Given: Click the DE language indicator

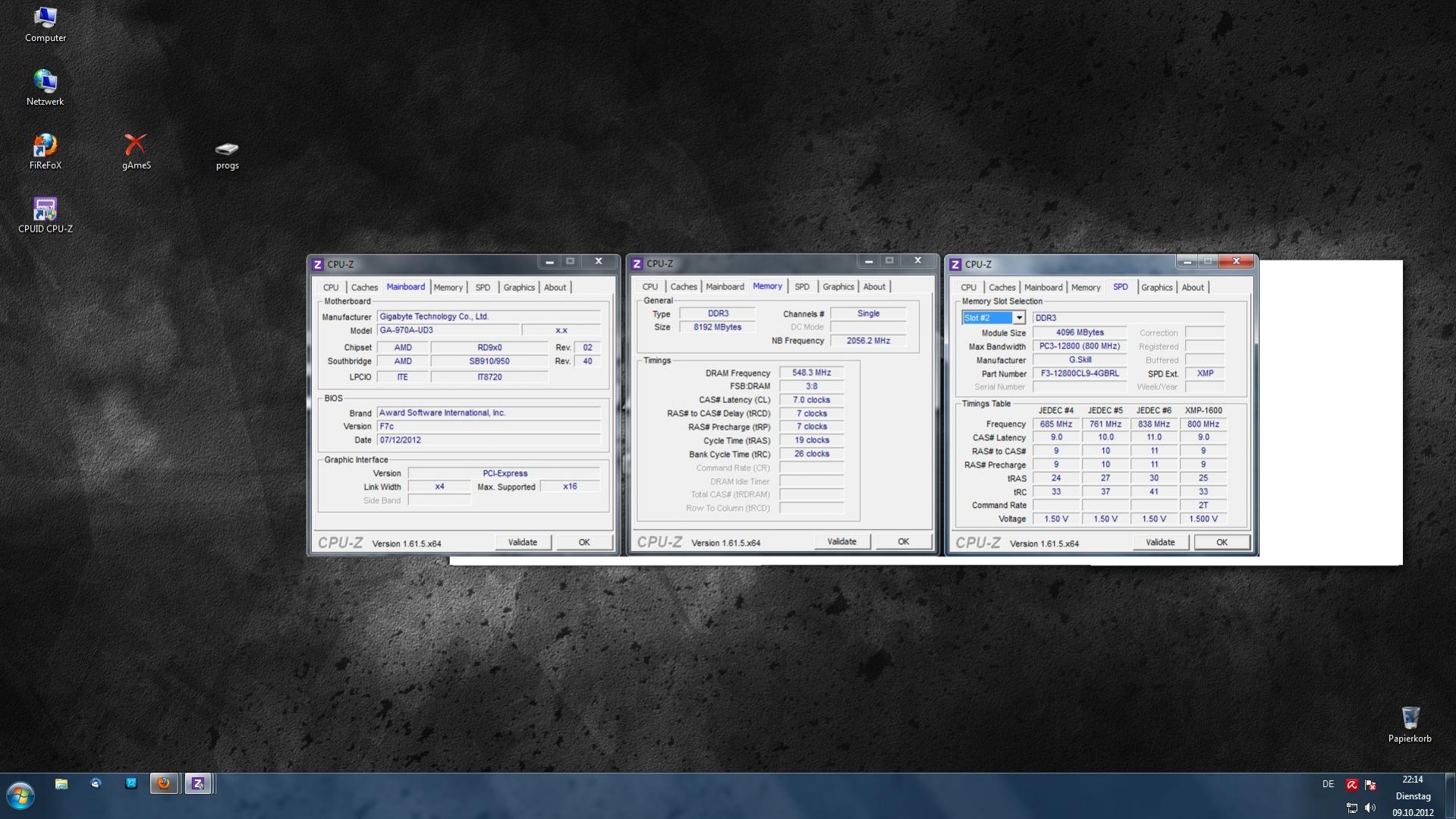Looking at the screenshot, I should [1328, 785].
